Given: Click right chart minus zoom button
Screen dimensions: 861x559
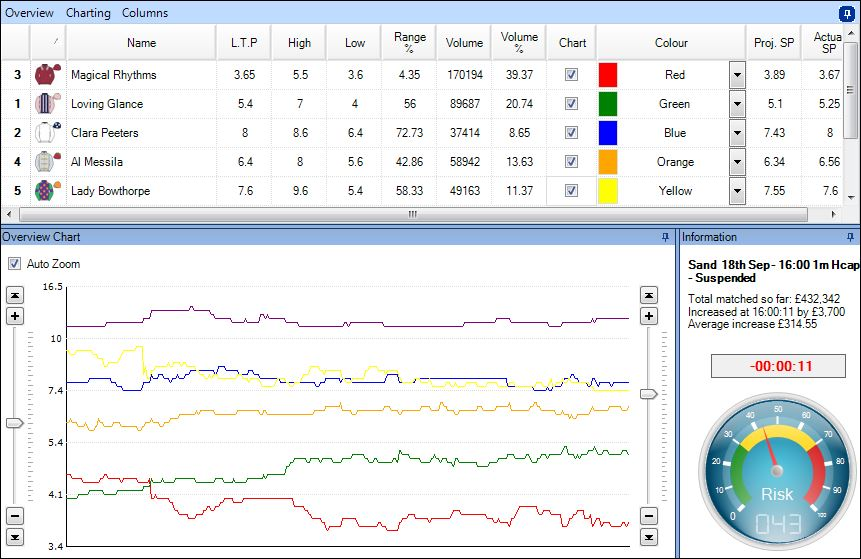Looking at the screenshot, I should pos(649,516).
